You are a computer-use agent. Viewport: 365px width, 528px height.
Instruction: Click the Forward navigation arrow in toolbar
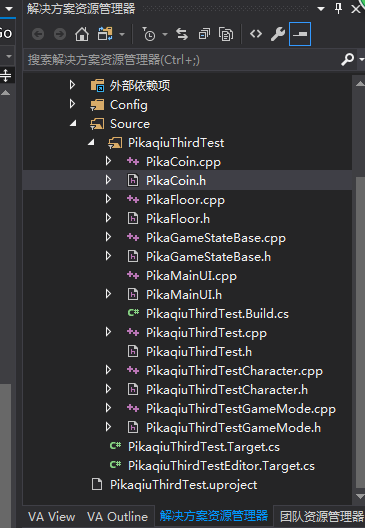pyautogui.click(x=60, y=34)
